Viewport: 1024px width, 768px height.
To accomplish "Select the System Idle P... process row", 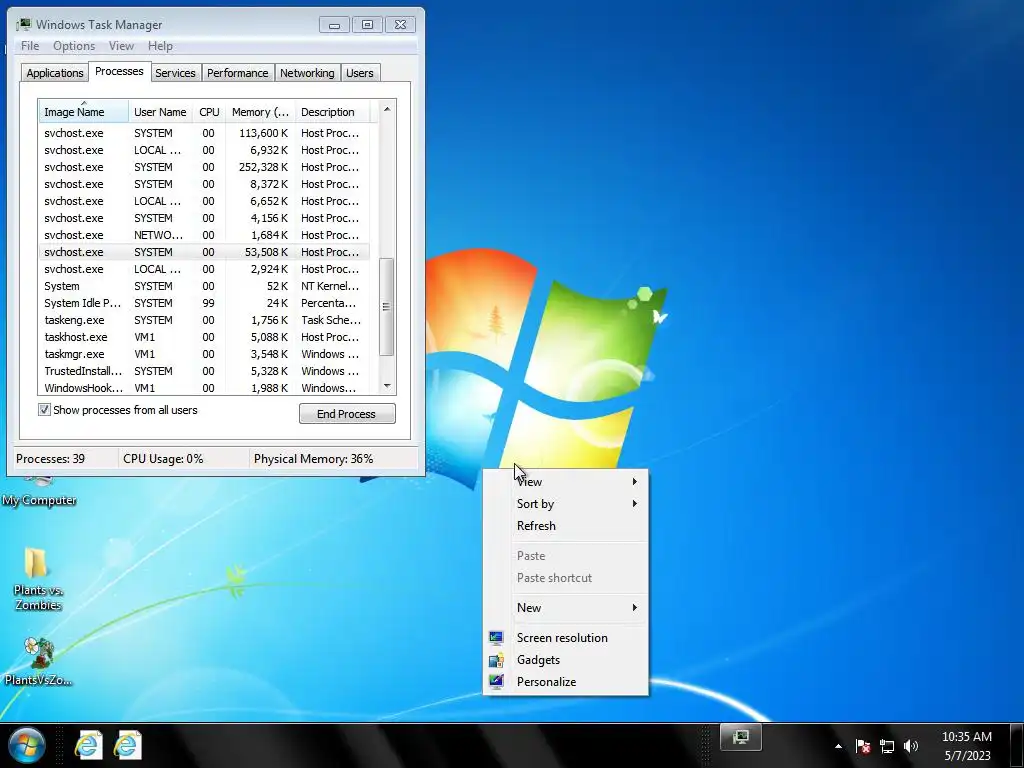I will click(204, 303).
